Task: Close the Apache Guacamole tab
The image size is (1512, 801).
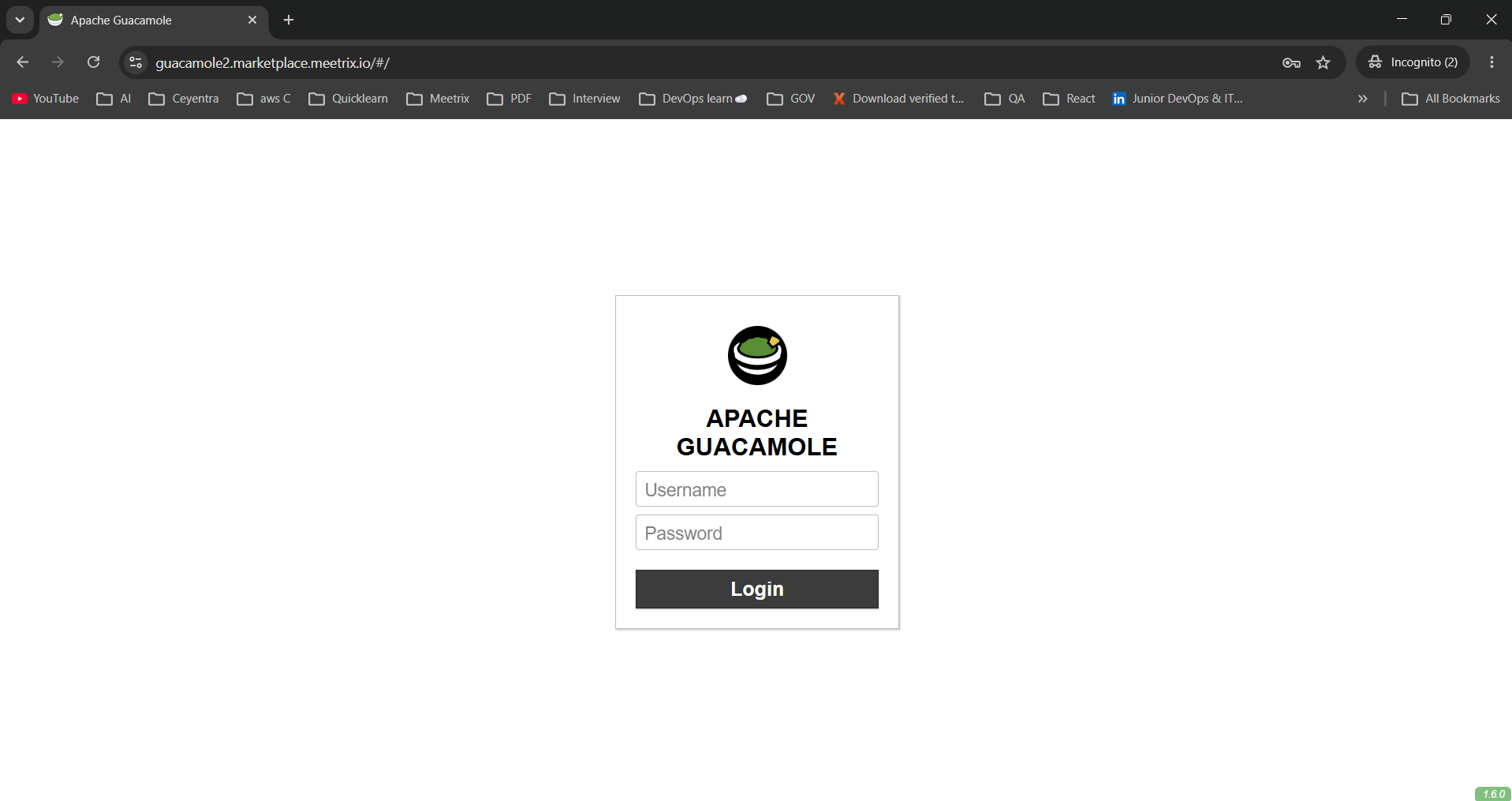Action: point(252,20)
